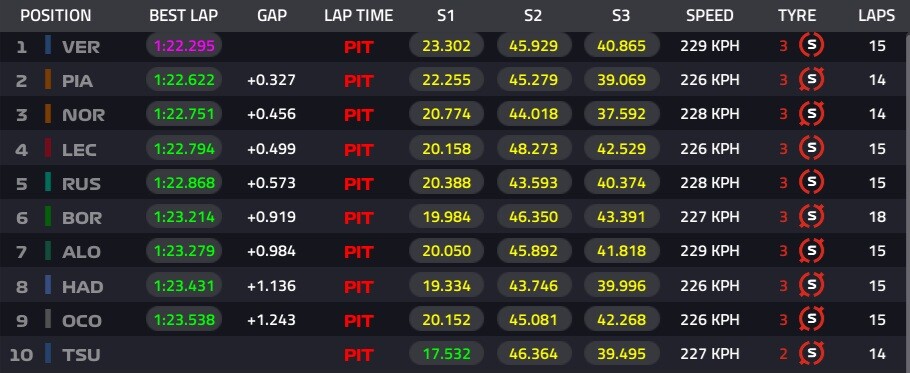Click the orange team color bar beside NOR
This screenshot has height=373, width=910.
48,114
